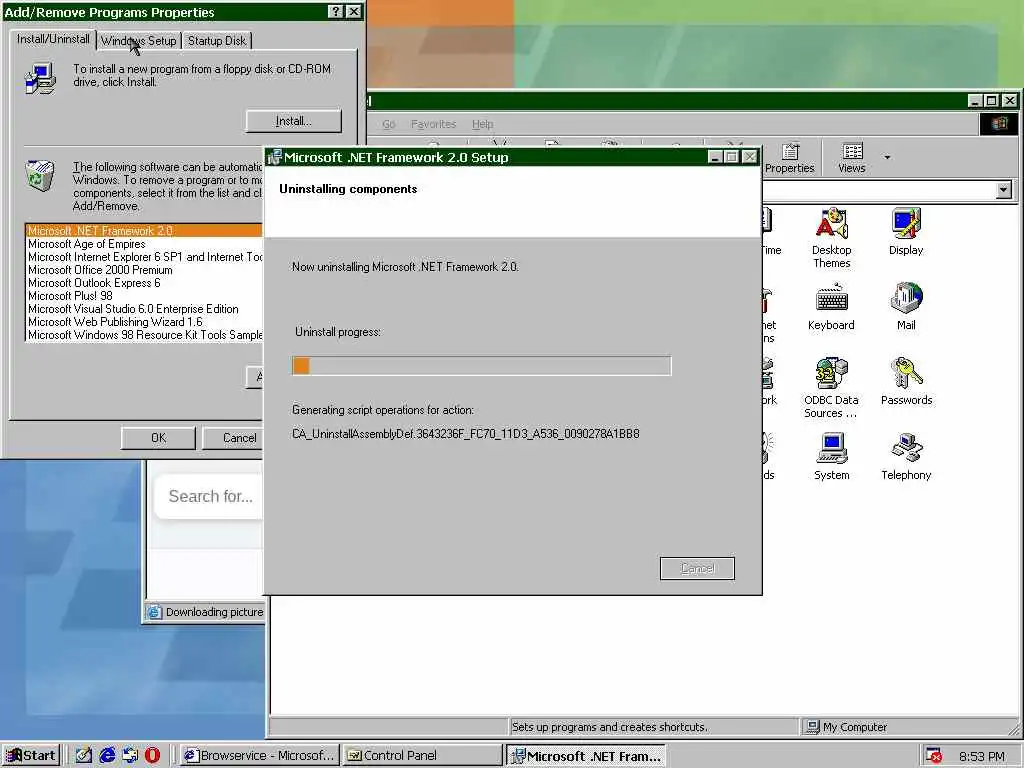Click the Cancel button in .NET Setup
Screen dimensions: 1024x768
pos(697,568)
